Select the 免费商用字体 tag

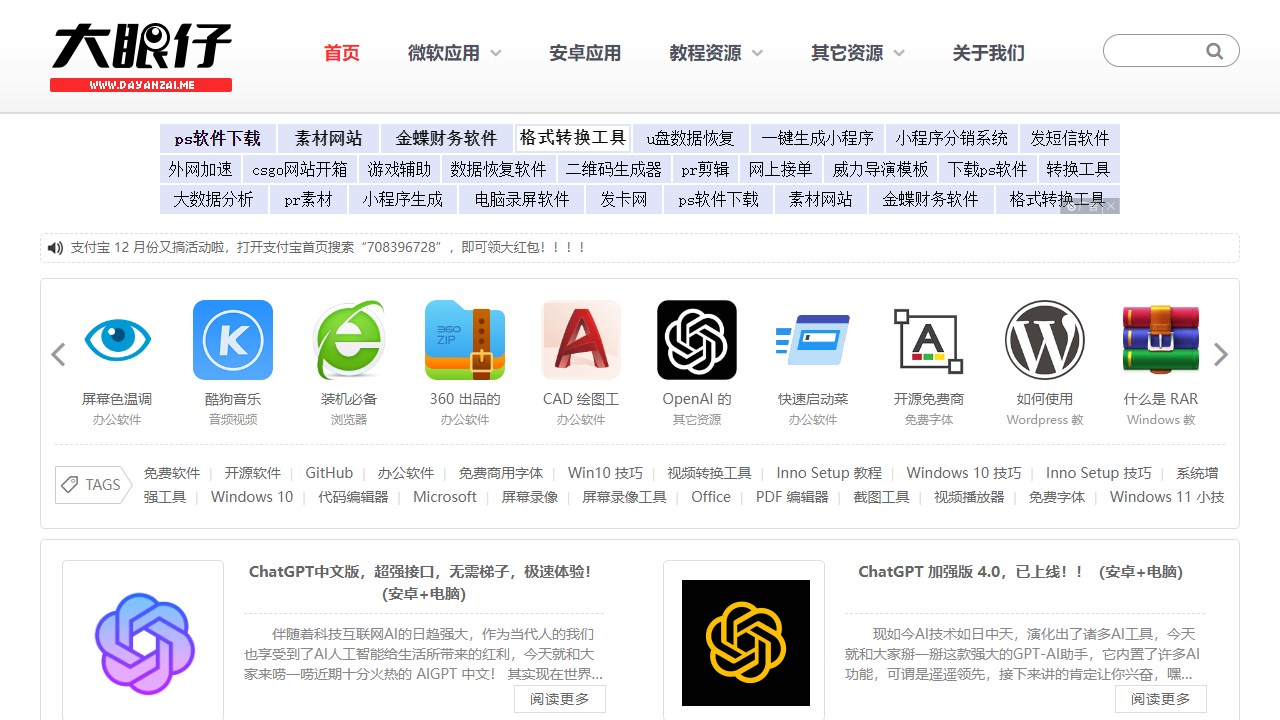point(501,473)
